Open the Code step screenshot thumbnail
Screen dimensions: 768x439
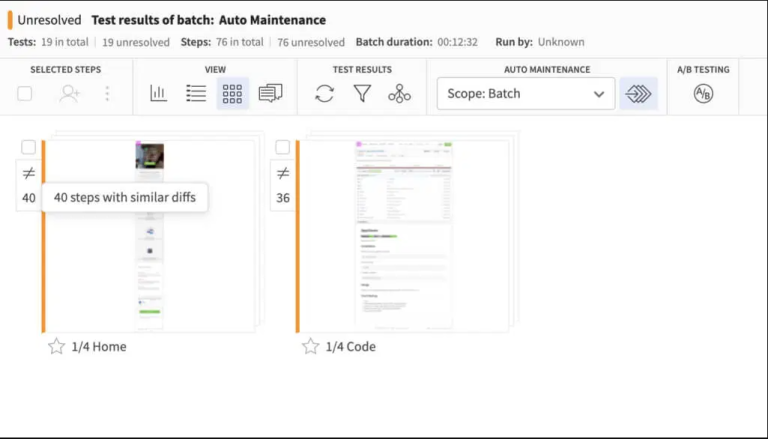point(404,236)
